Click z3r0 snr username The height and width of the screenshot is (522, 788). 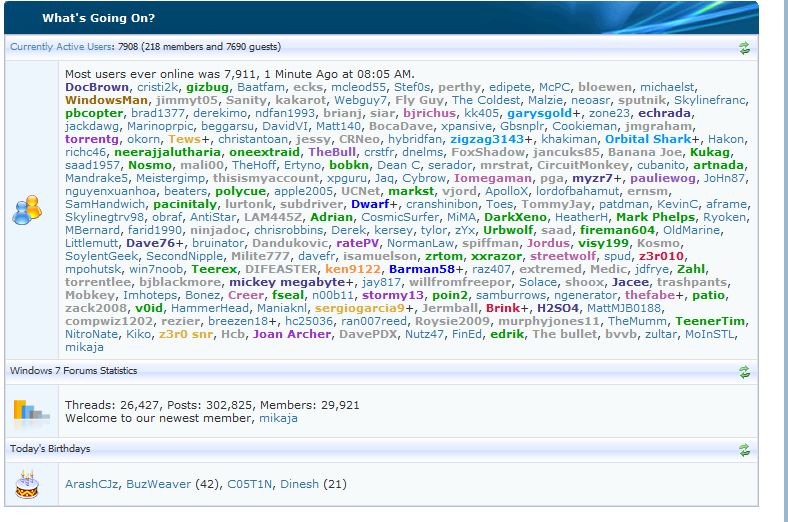(x=185, y=334)
